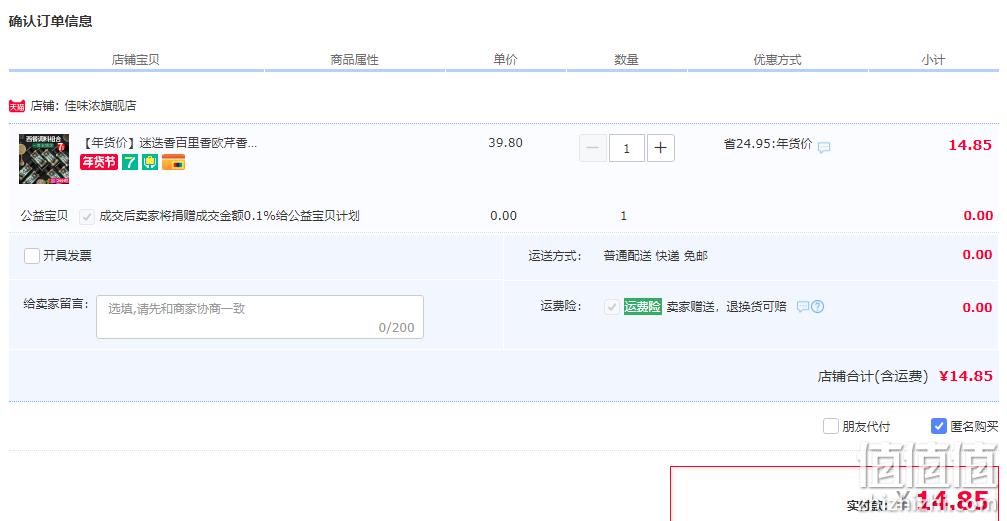
Task: Click the 卖家赠送，退换货可赔 text
Action: [x=726, y=307]
